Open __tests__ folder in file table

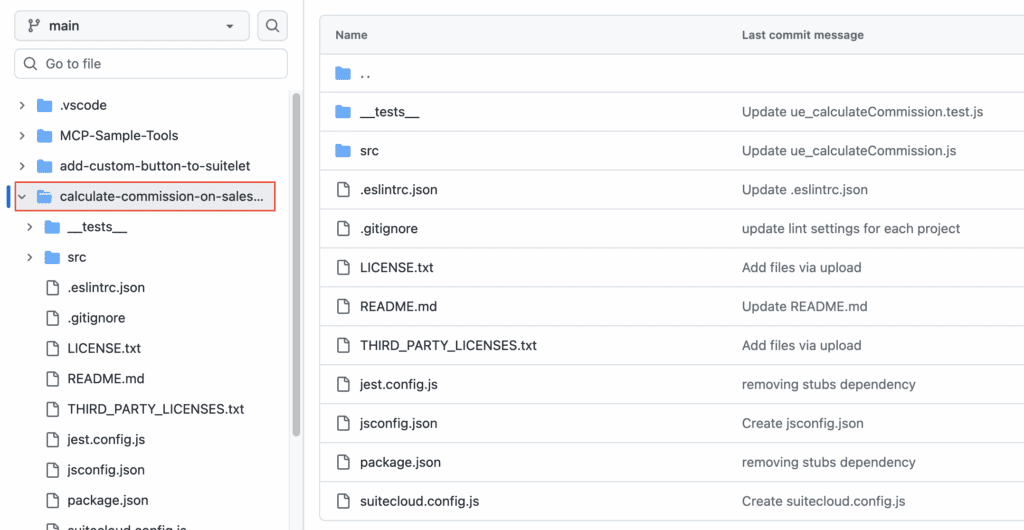[x=389, y=112]
